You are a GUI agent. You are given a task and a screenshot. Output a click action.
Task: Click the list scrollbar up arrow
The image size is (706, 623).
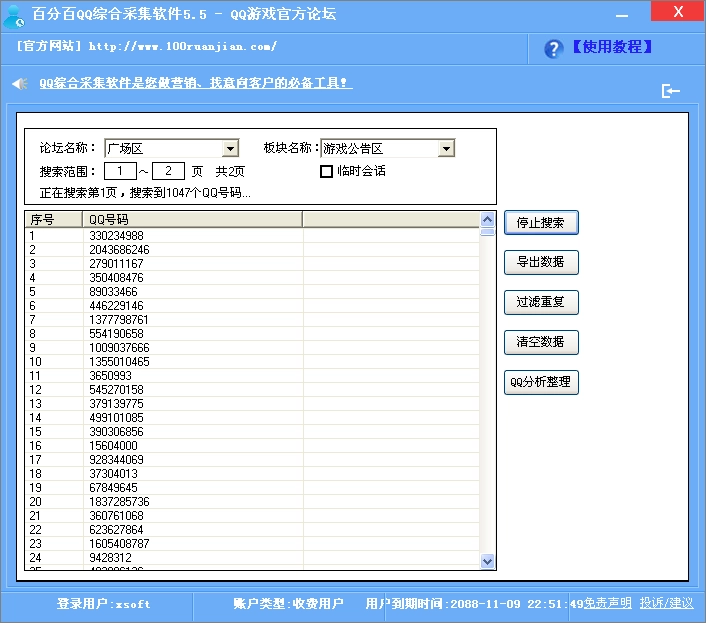(x=487, y=220)
